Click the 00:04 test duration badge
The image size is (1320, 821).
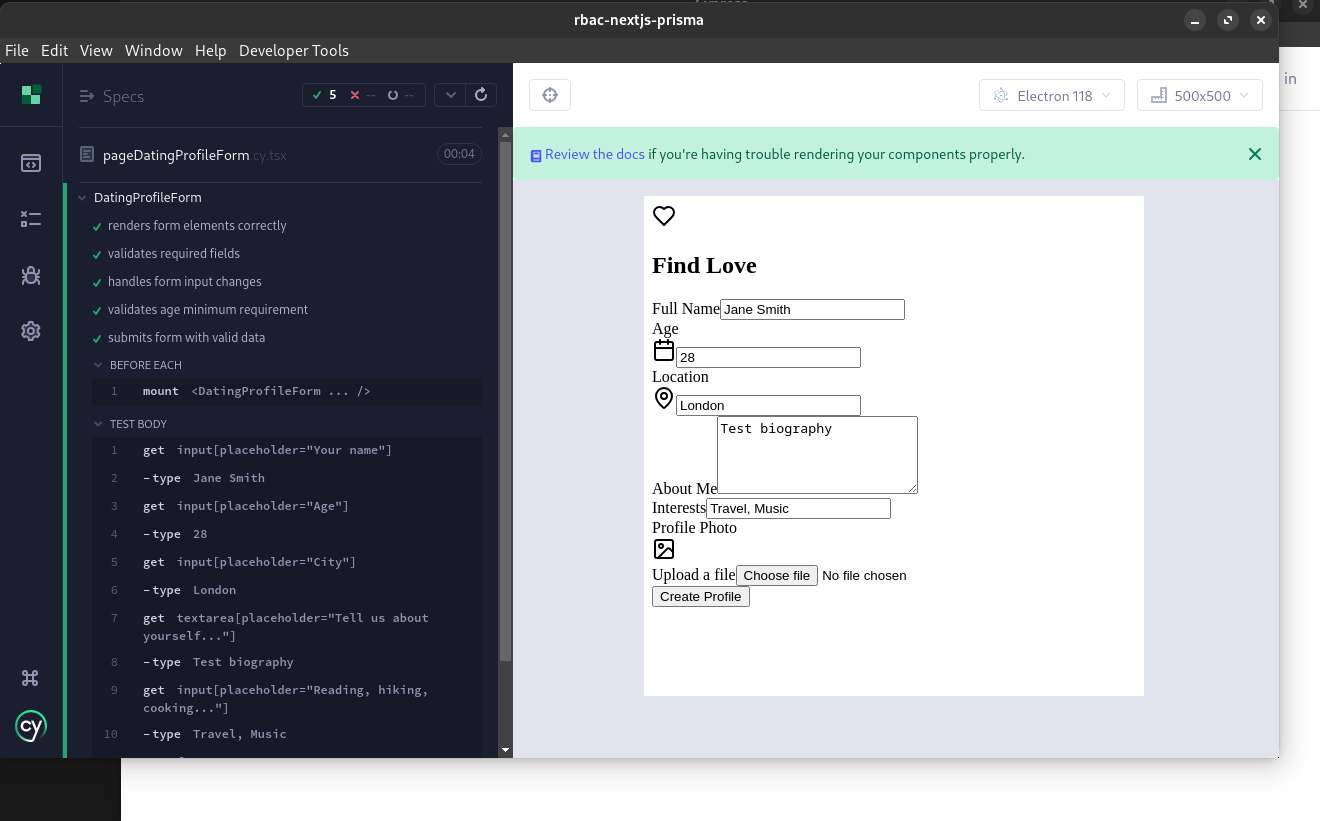point(459,154)
